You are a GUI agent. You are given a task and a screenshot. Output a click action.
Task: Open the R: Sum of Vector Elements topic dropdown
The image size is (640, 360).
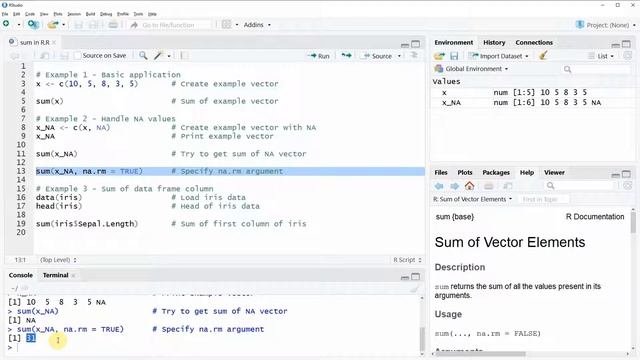coord(472,199)
